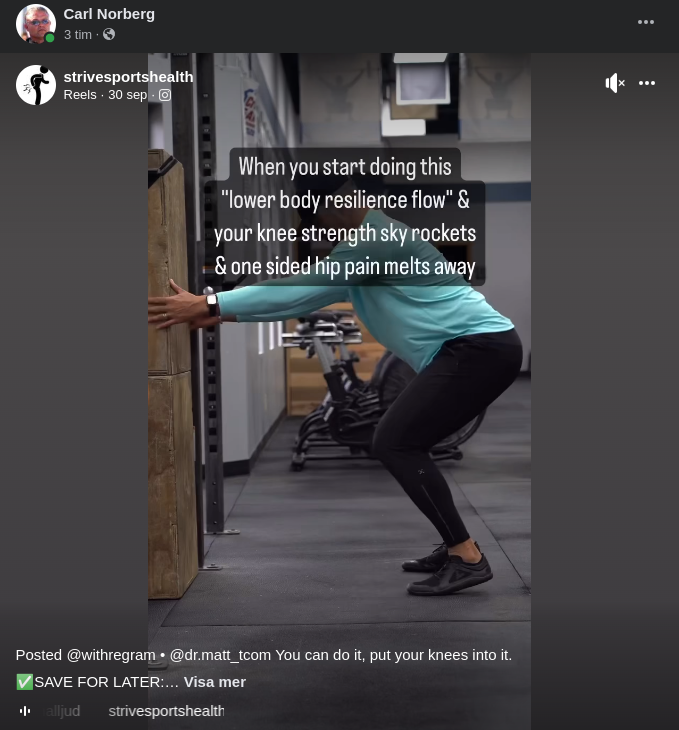
Task: Click the Instagram icon beside date
Action: point(165,95)
